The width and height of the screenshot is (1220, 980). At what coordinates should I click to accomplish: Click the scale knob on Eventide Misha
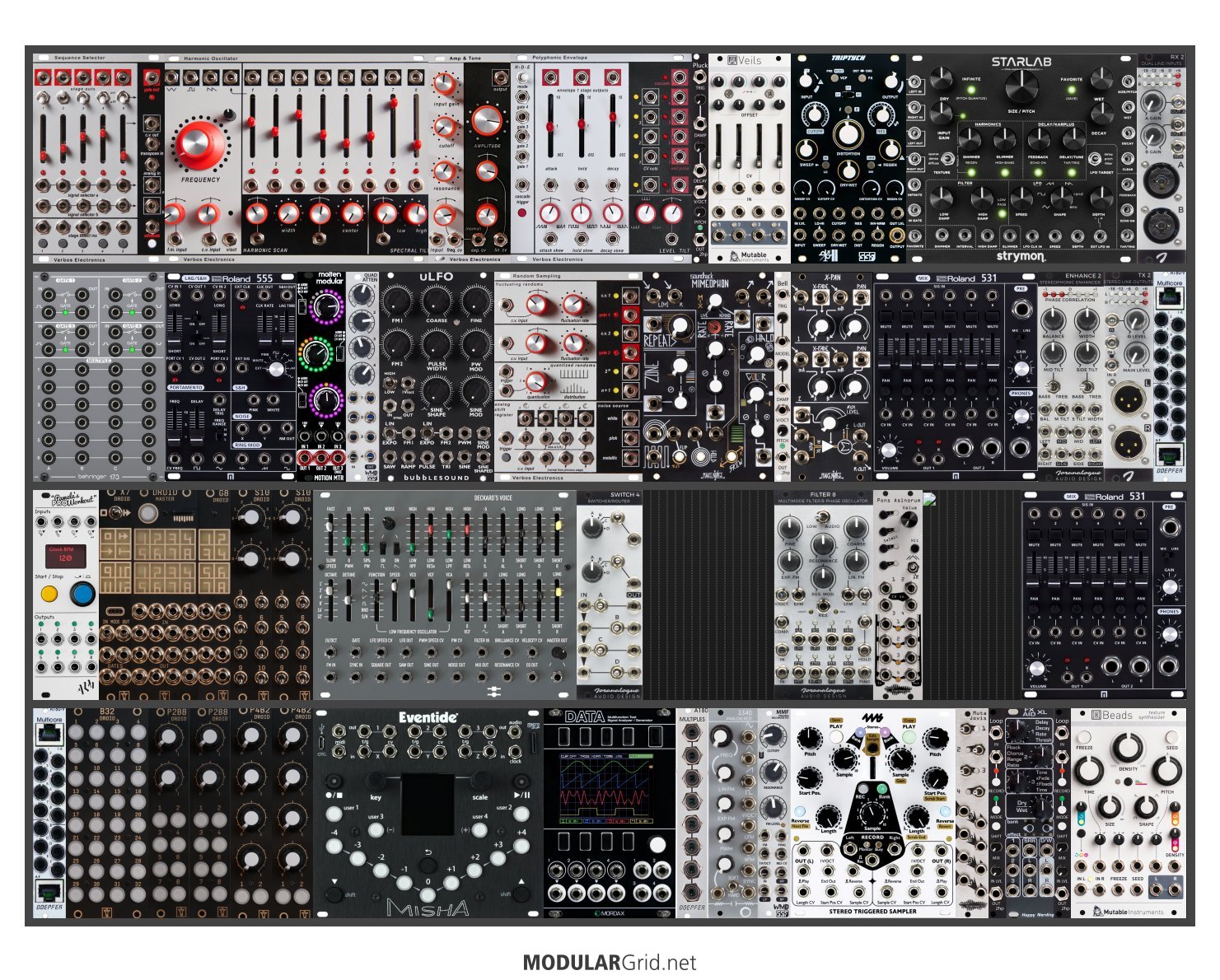pyautogui.click(x=480, y=781)
